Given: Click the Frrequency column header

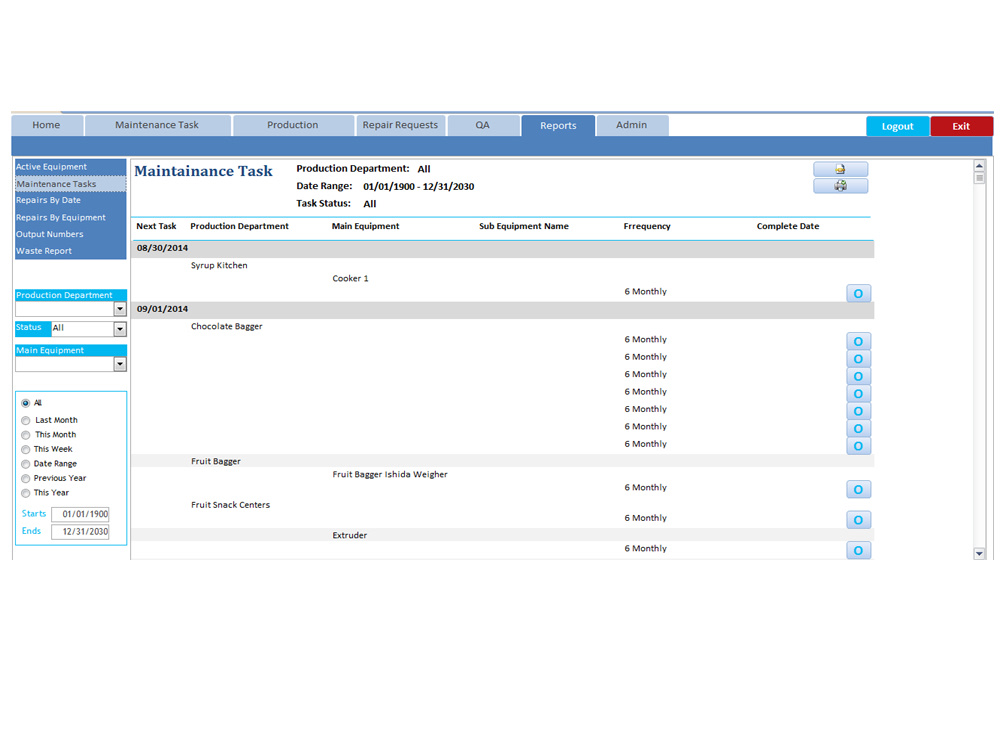Looking at the screenshot, I should [x=647, y=226].
